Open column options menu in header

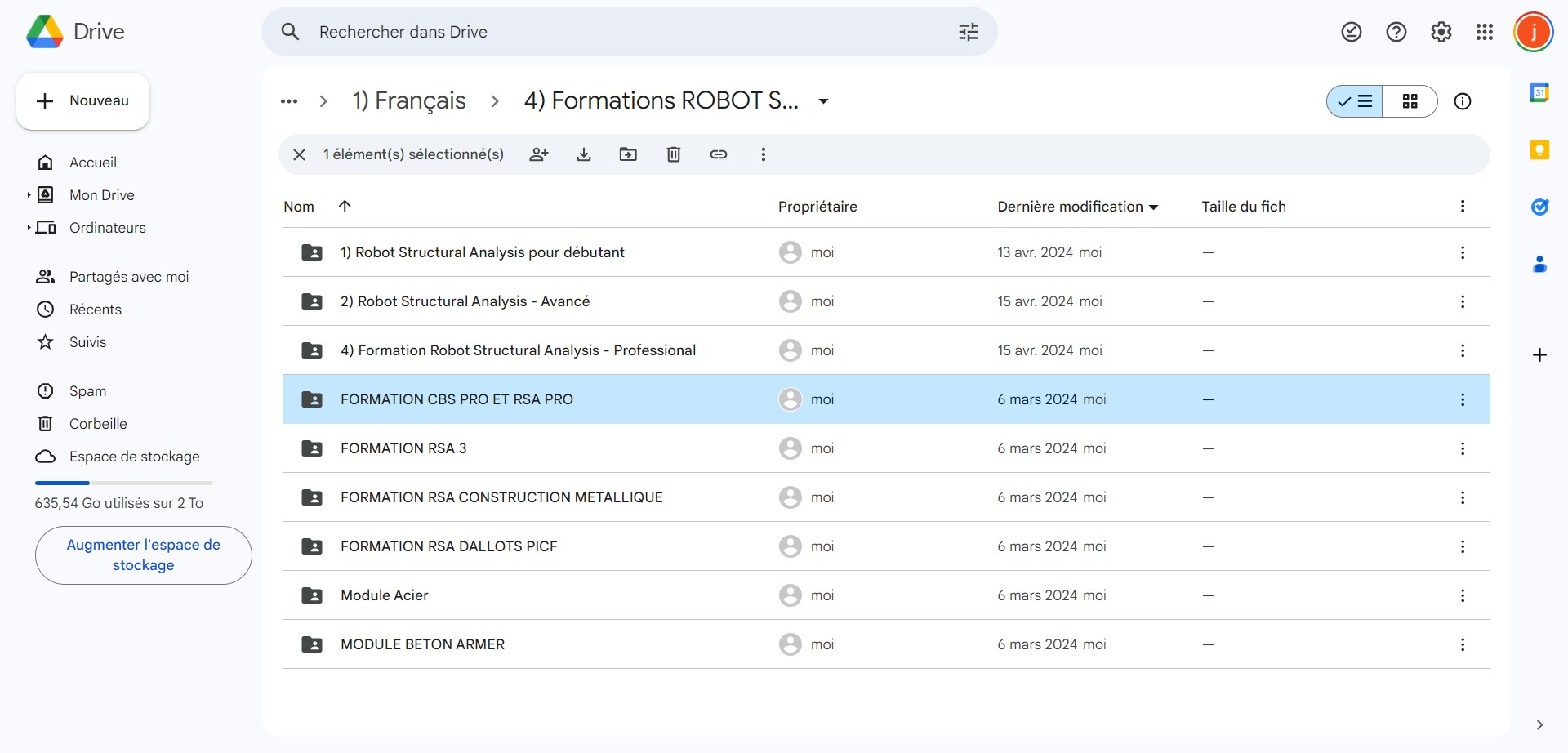1463,206
